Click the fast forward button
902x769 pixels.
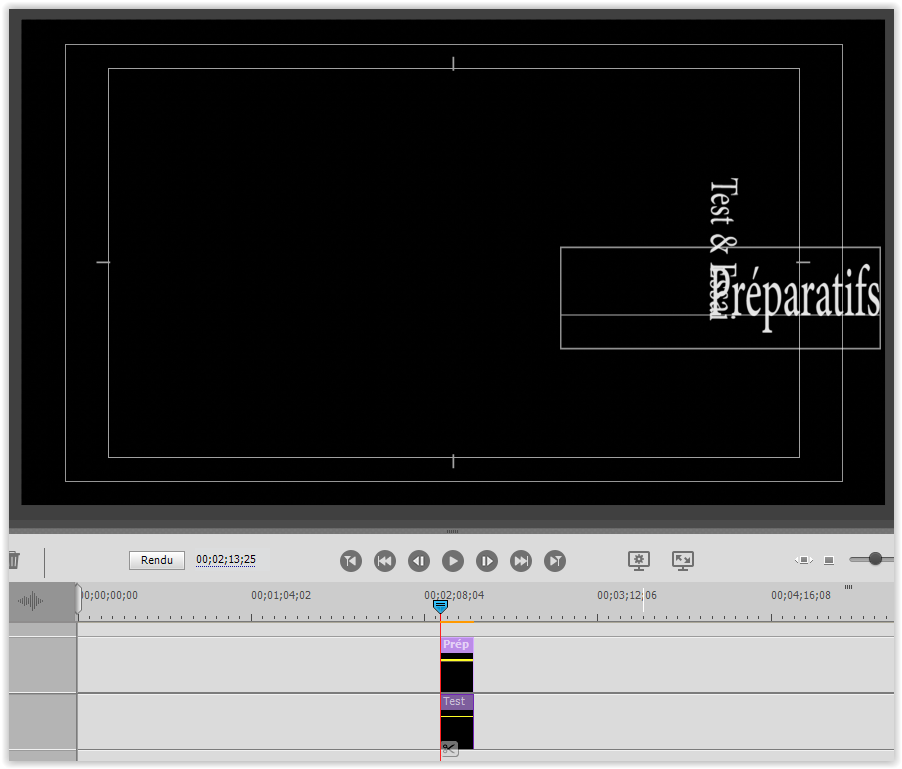click(x=521, y=561)
